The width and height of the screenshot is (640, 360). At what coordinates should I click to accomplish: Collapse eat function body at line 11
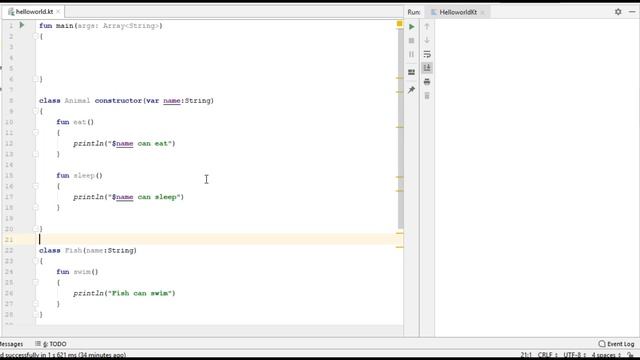coord(36,132)
